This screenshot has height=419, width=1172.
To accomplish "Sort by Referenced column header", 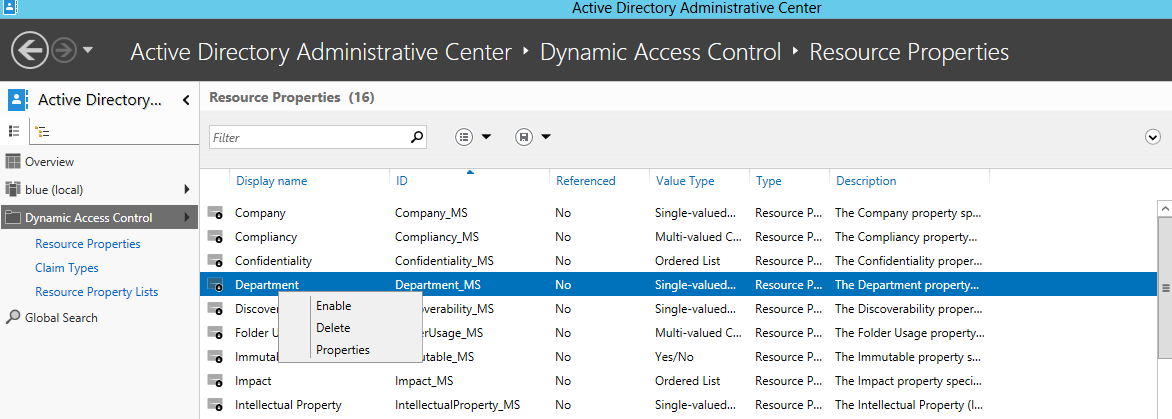I will tap(585, 181).
